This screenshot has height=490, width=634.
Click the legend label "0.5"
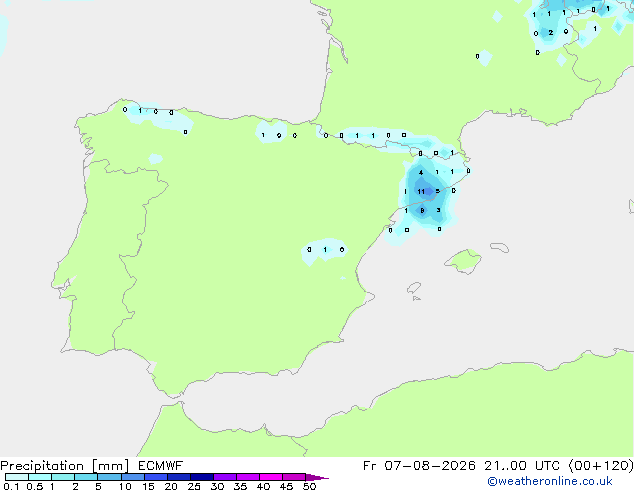pos(35,486)
